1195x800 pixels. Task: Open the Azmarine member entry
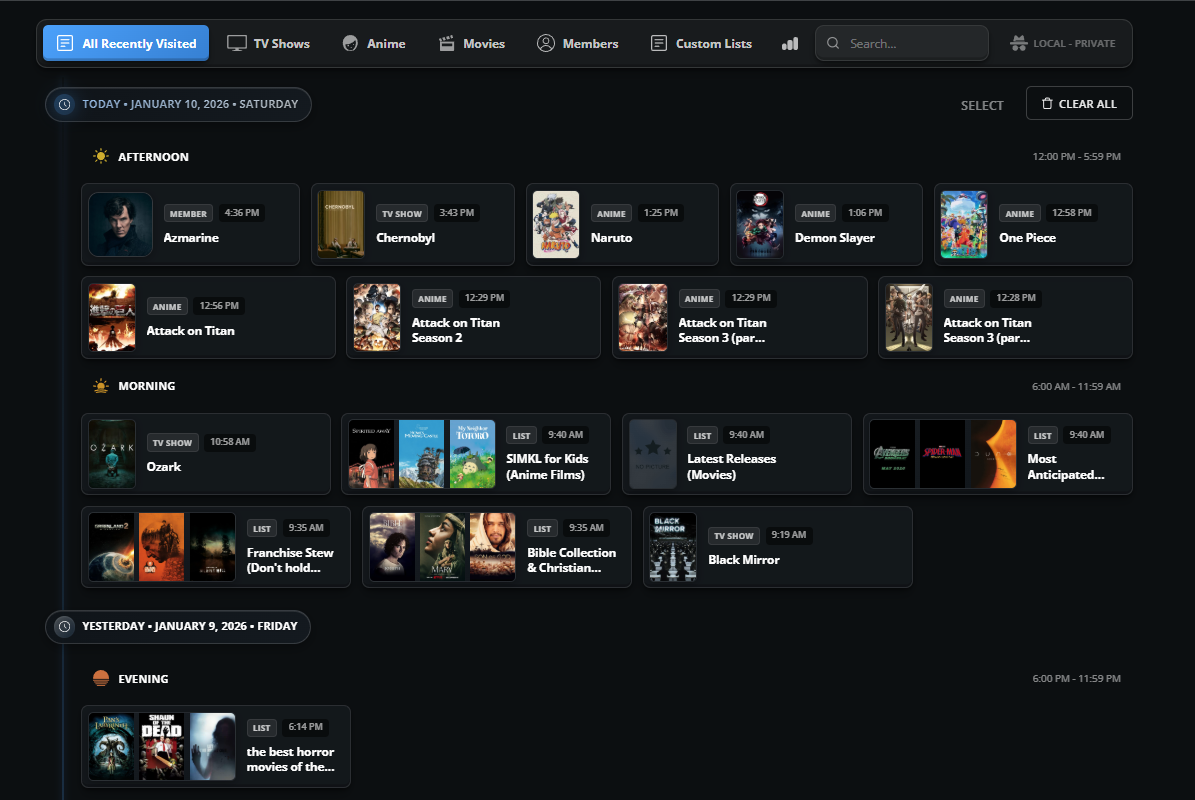coord(190,238)
